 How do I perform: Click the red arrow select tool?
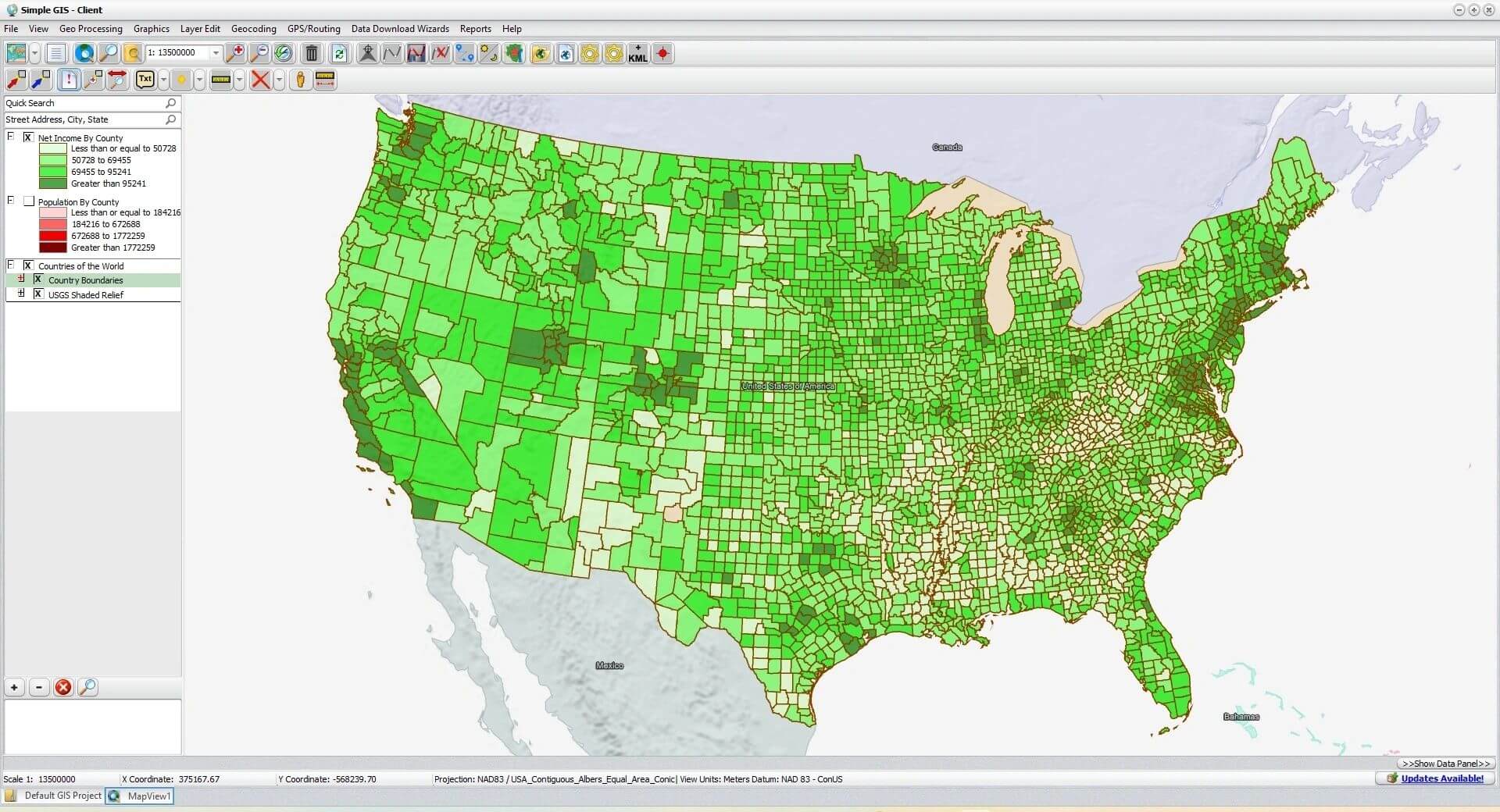(16, 79)
